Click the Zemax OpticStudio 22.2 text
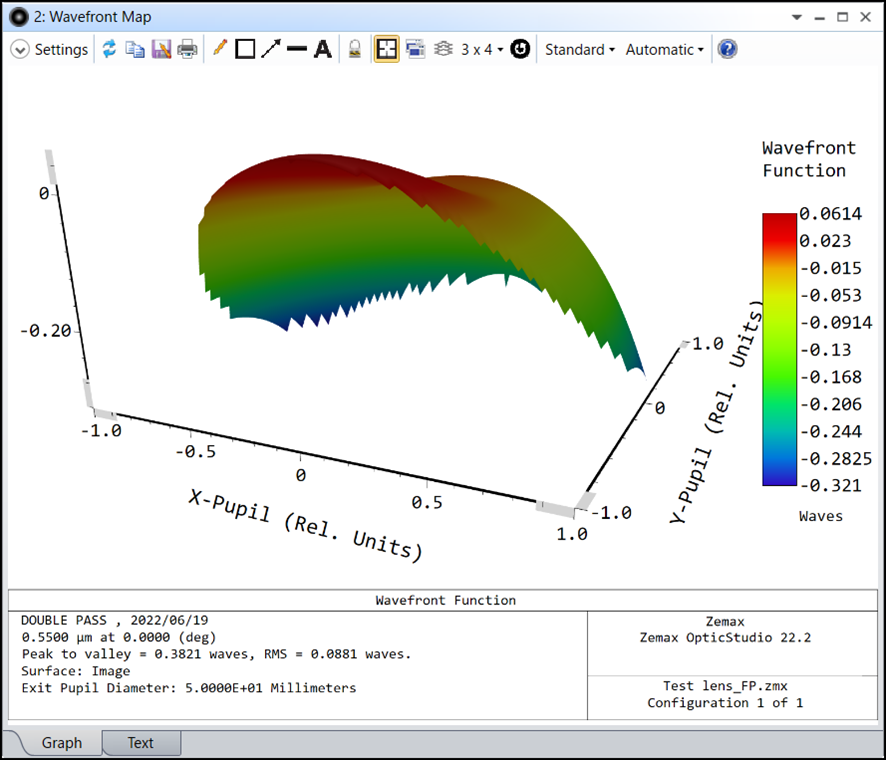This screenshot has height=760, width=886. [x=725, y=638]
